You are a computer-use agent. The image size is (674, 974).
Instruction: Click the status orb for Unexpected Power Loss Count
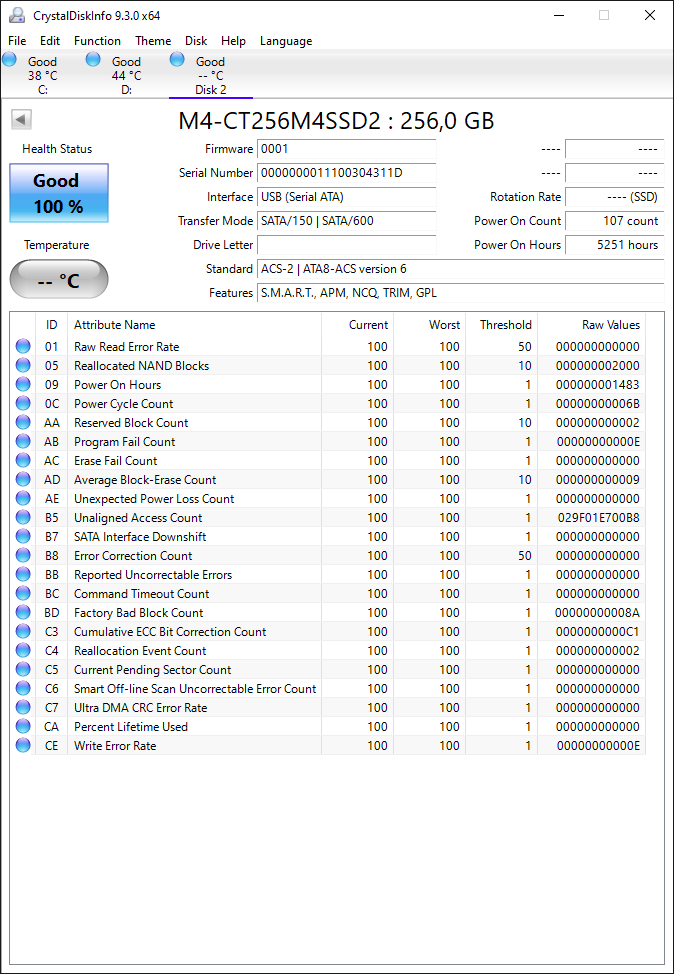coord(23,498)
